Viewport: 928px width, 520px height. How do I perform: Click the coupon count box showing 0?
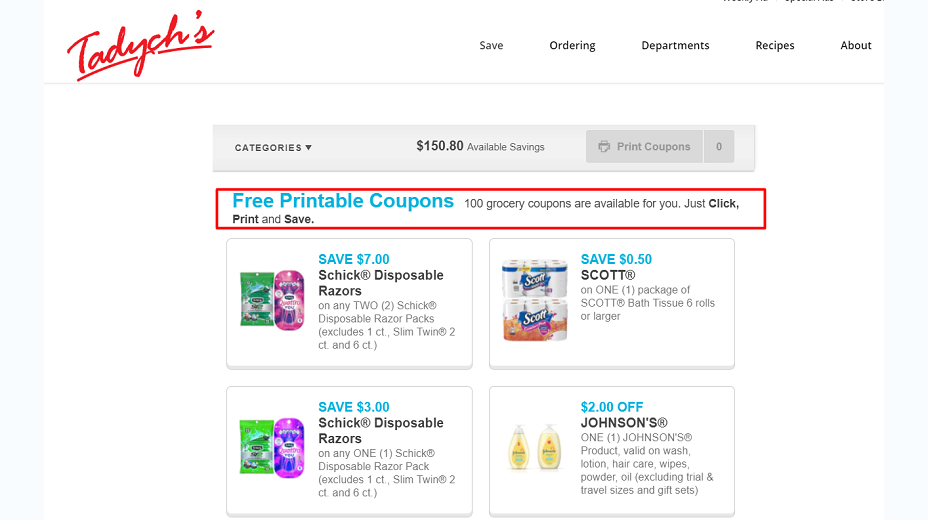point(719,147)
